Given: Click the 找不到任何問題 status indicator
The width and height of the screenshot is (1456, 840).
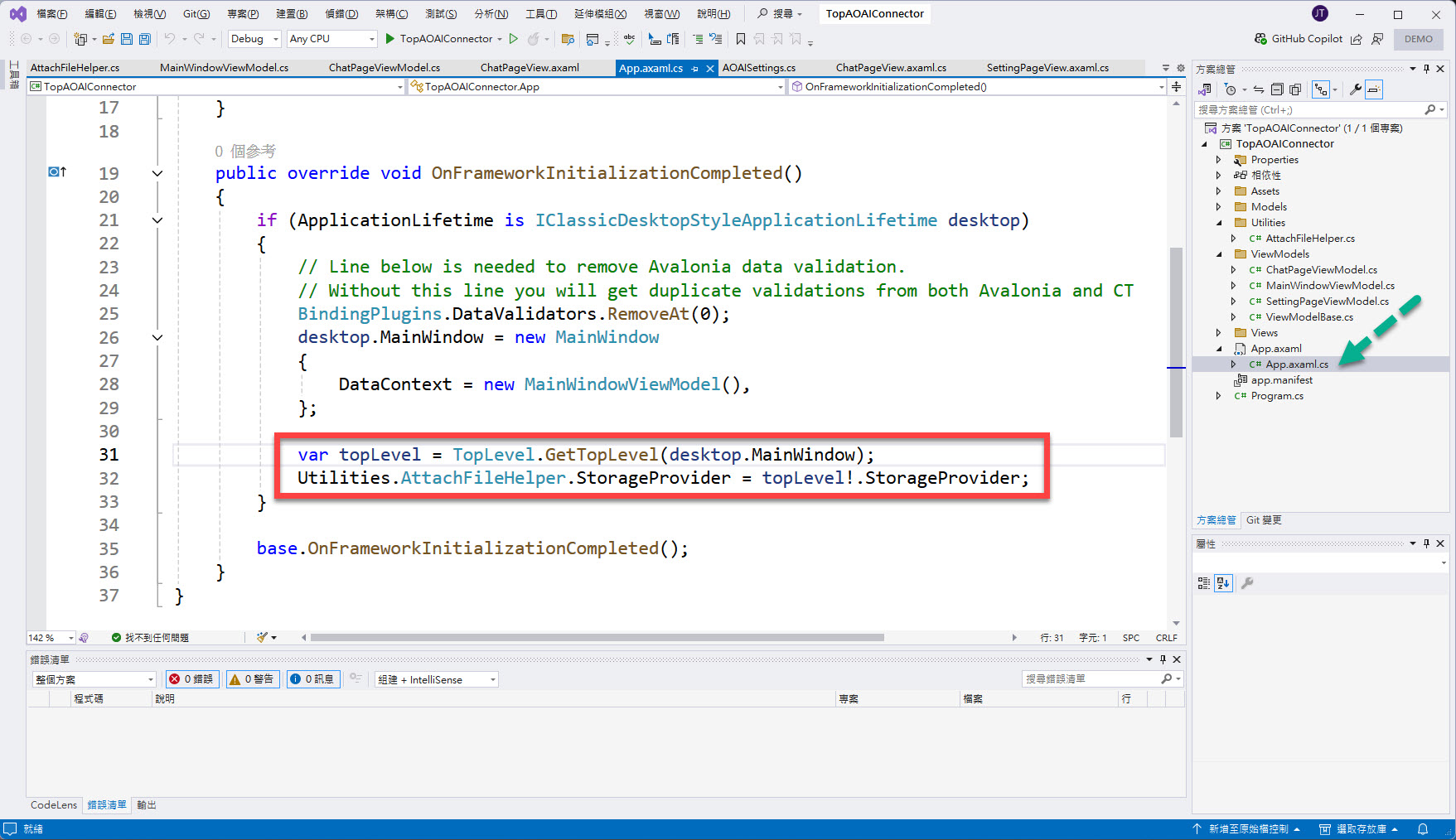Looking at the screenshot, I should (150, 638).
